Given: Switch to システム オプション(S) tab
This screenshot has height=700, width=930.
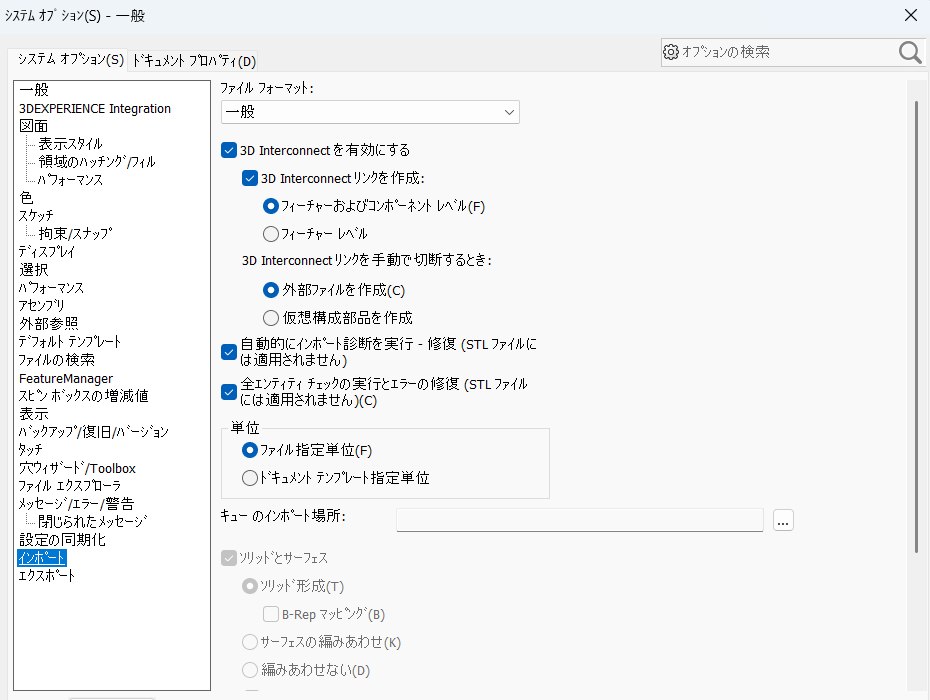Looking at the screenshot, I should coord(70,59).
